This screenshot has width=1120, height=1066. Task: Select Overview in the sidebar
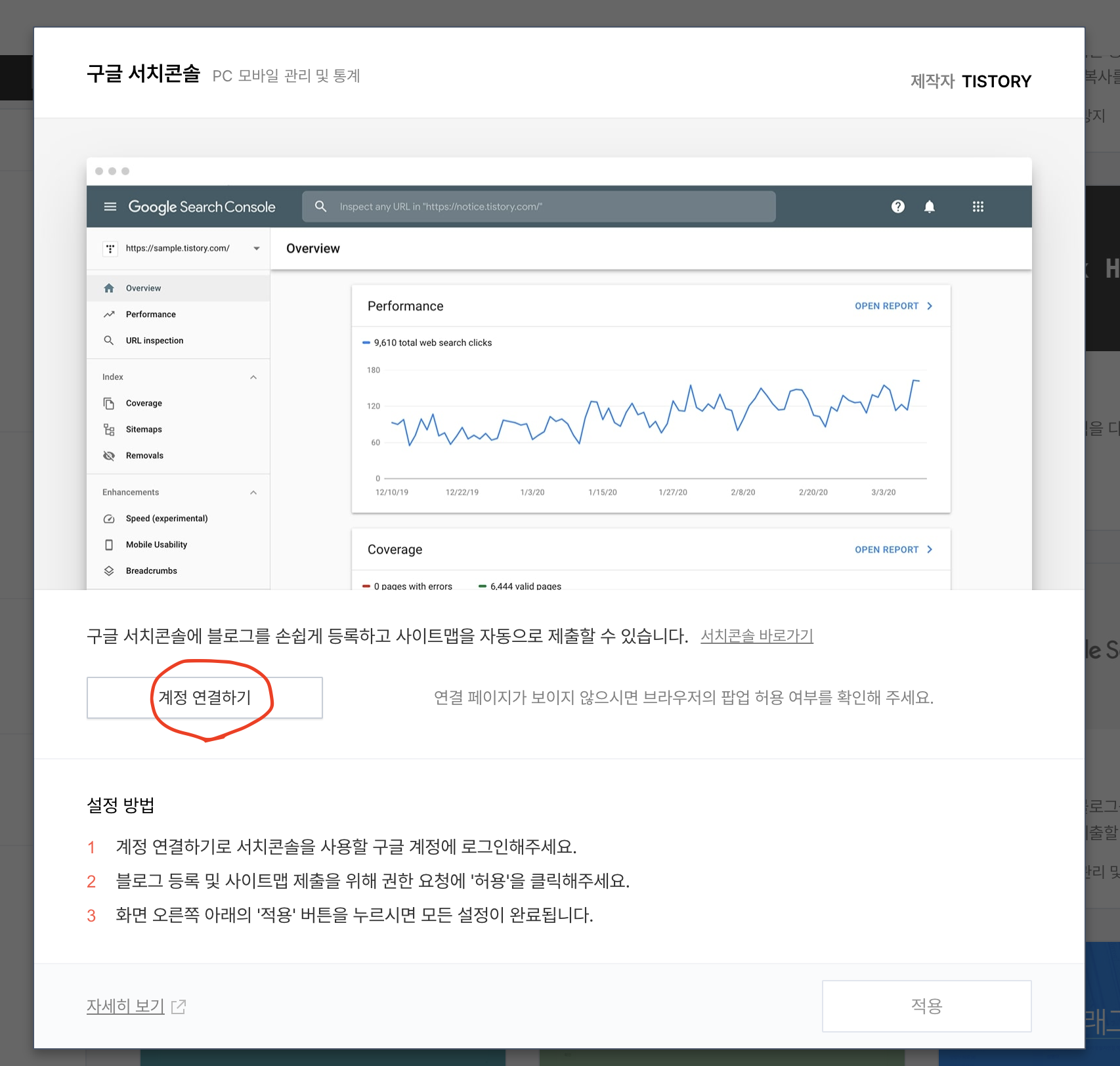[x=178, y=288]
